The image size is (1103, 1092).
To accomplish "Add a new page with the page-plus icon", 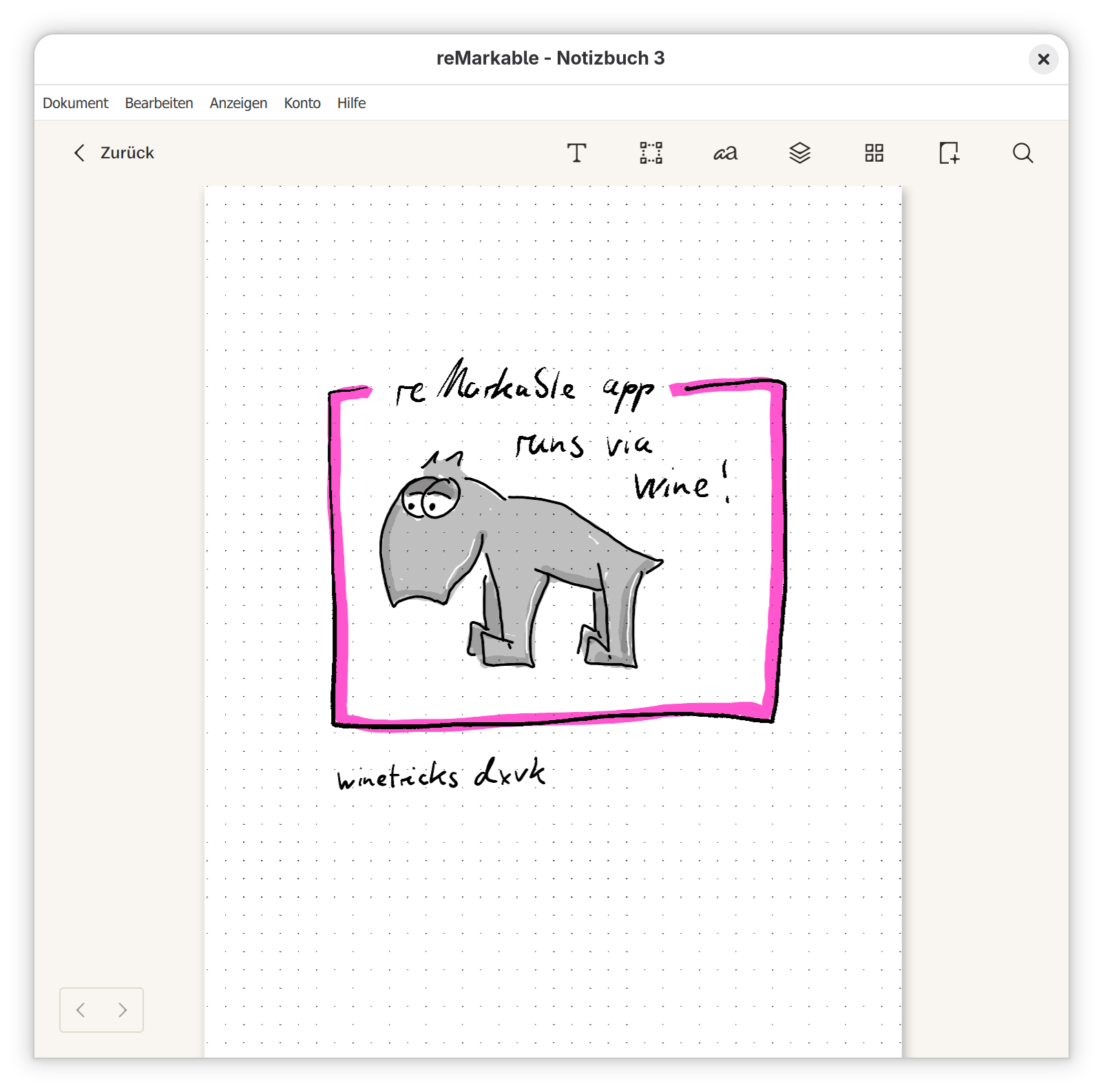I will pos(949,153).
